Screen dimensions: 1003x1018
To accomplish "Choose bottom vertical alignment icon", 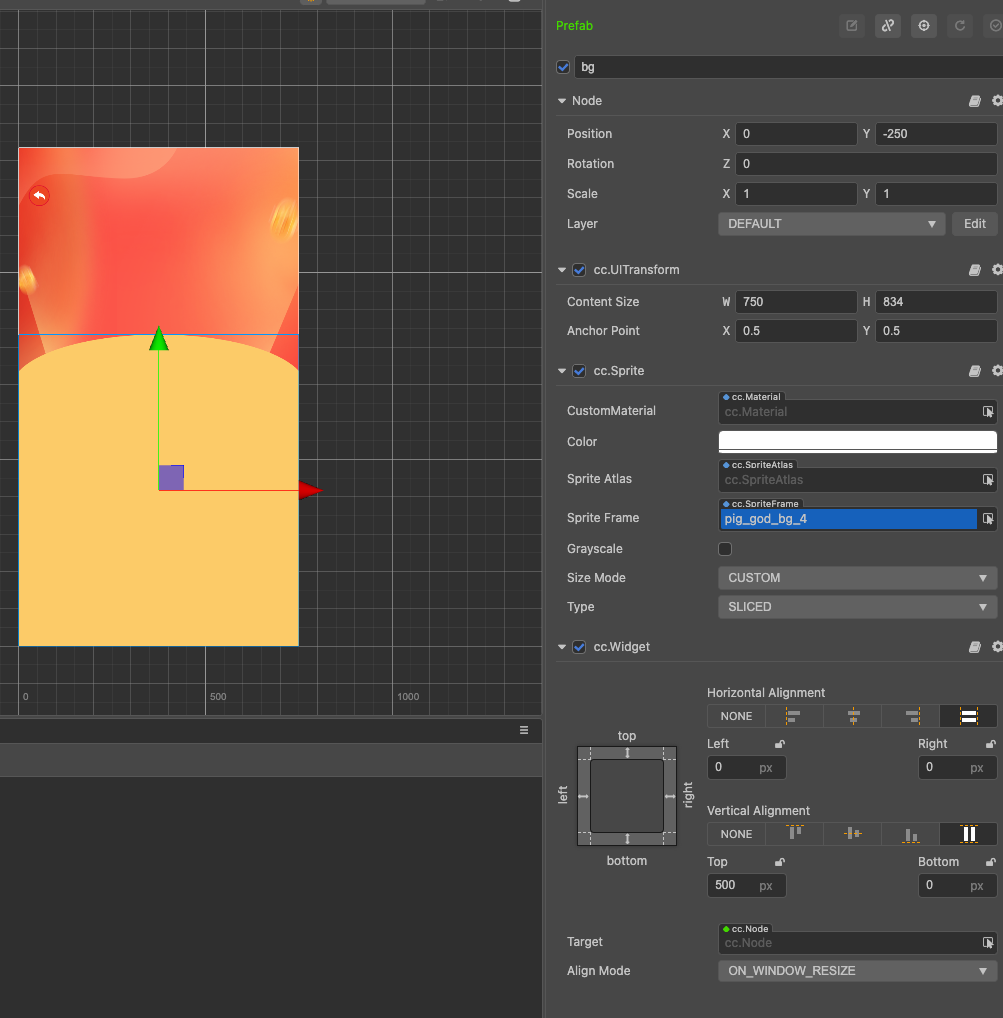I will pyautogui.click(x=910, y=834).
